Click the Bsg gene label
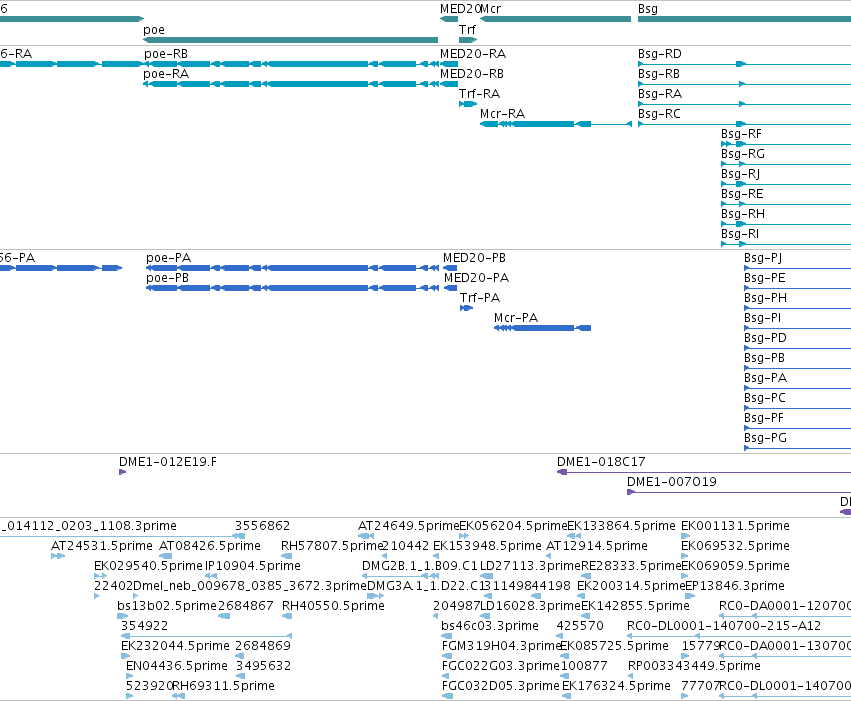This screenshot has height=701, width=851. pyautogui.click(x=648, y=9)
